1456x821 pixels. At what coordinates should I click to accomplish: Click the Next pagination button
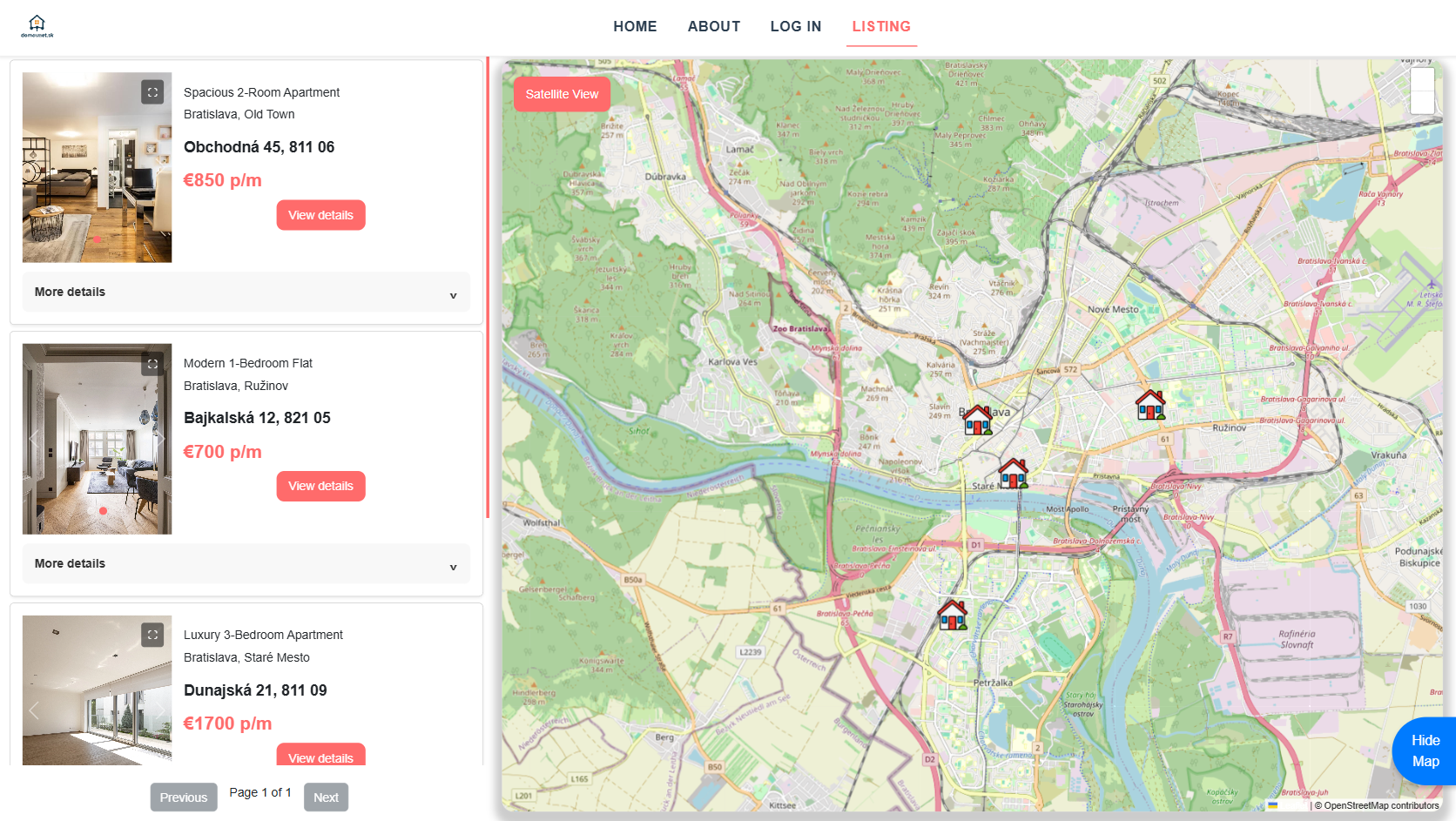[x=326, y=797]
